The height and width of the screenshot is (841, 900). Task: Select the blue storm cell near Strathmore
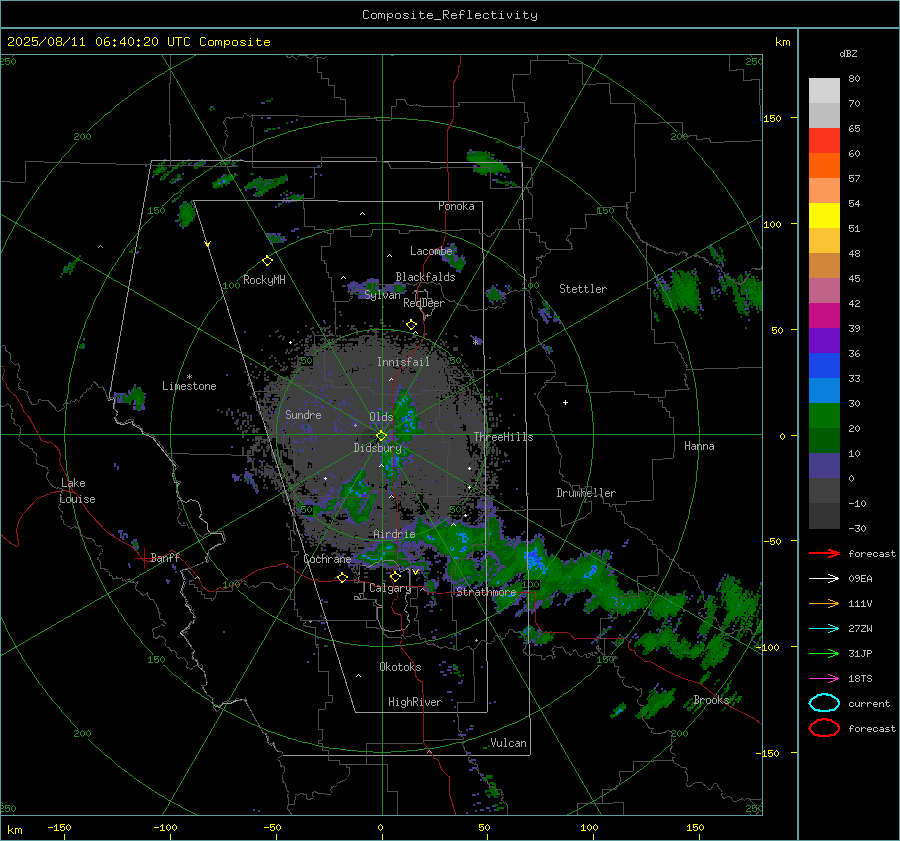(x=534, y=557)
